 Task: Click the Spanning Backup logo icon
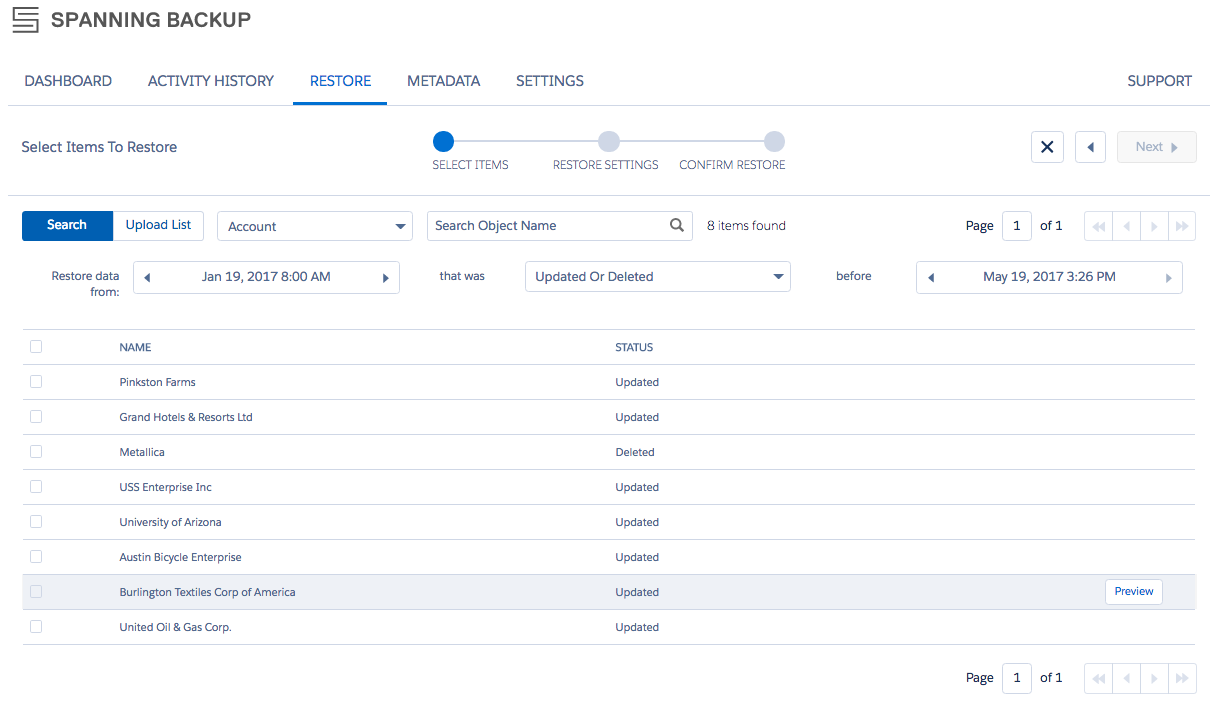[x=26, y=18]
